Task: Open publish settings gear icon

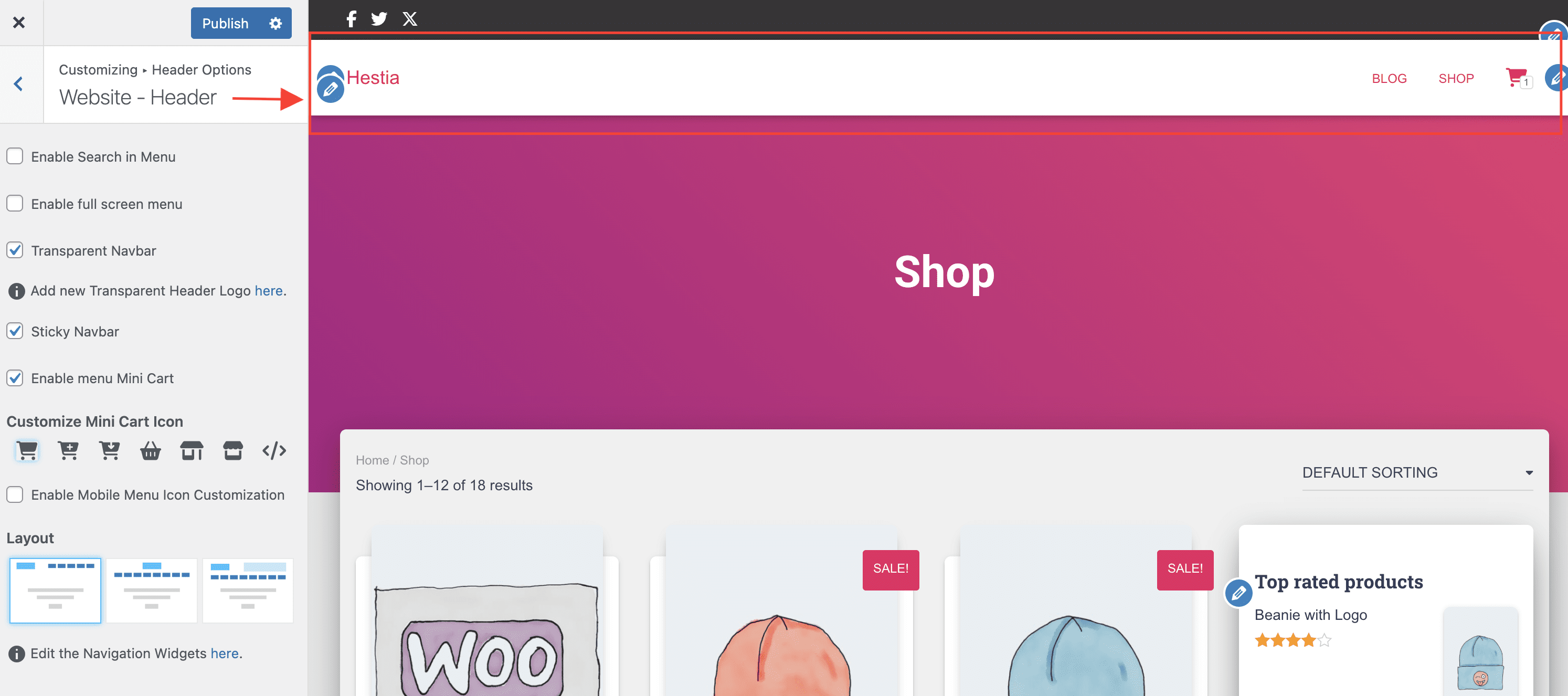Action: (276, 23)
